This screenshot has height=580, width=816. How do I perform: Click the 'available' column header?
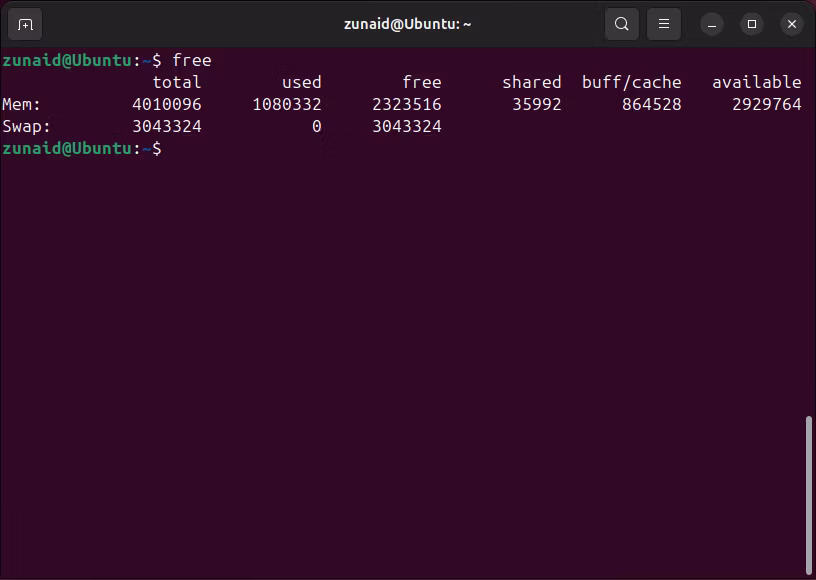click(756, 82)
